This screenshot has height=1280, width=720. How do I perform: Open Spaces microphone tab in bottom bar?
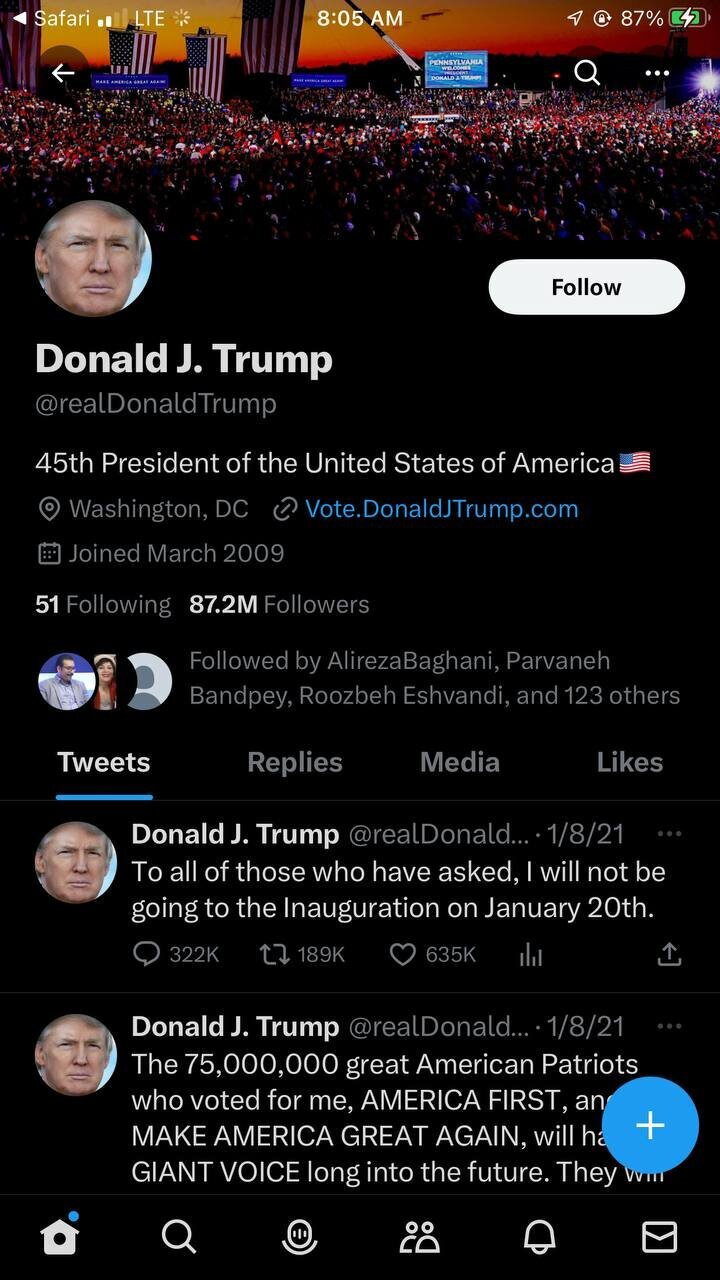pyautogui.click(x=299, y=1238)
